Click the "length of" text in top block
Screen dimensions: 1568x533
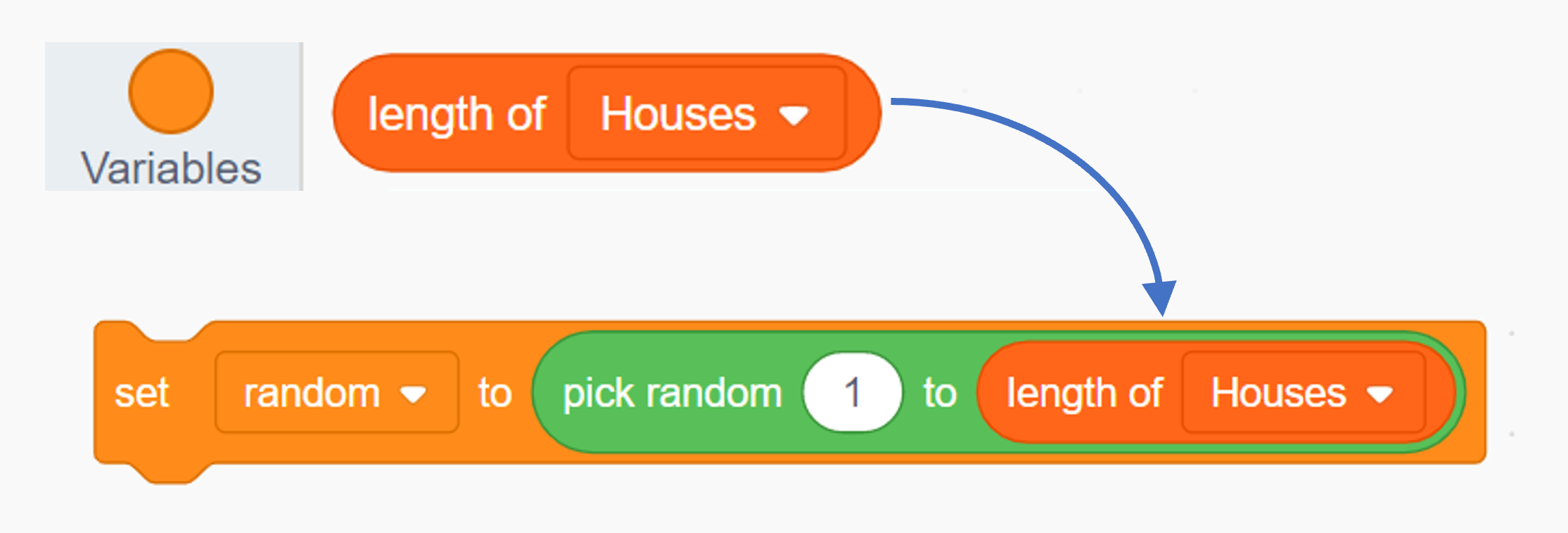[457, 114]
